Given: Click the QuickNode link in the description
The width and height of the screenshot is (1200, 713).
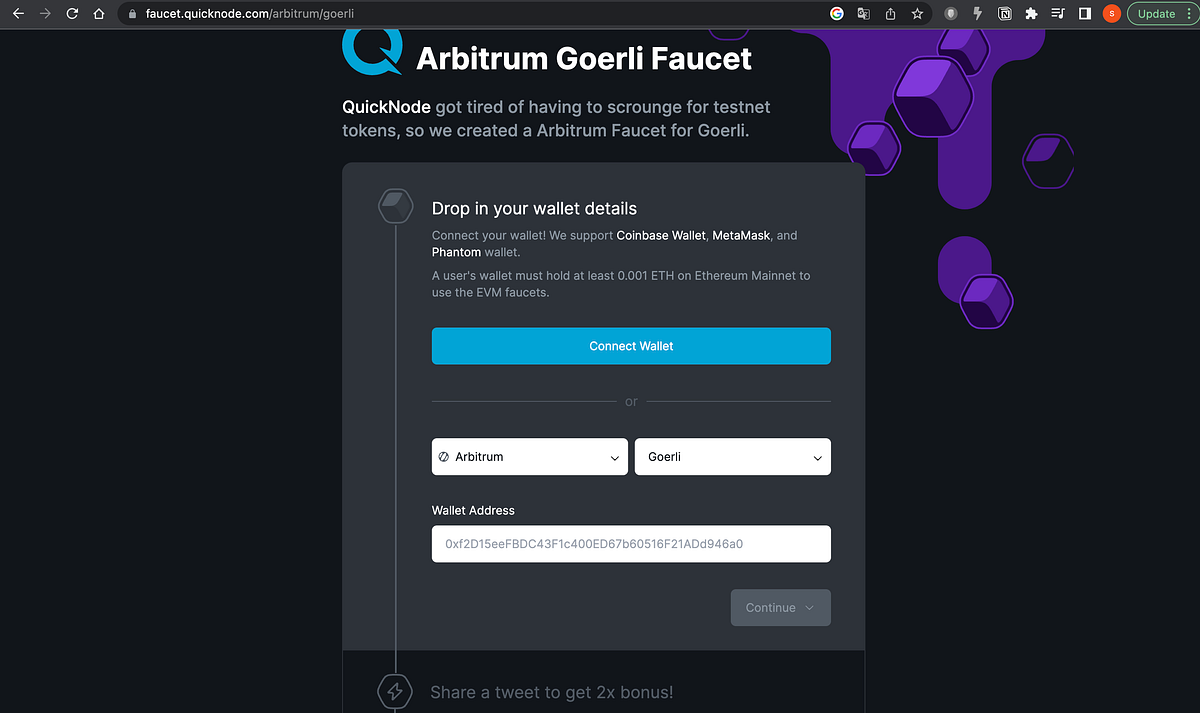Looking at the screenshot, I should tap(387, 107).
